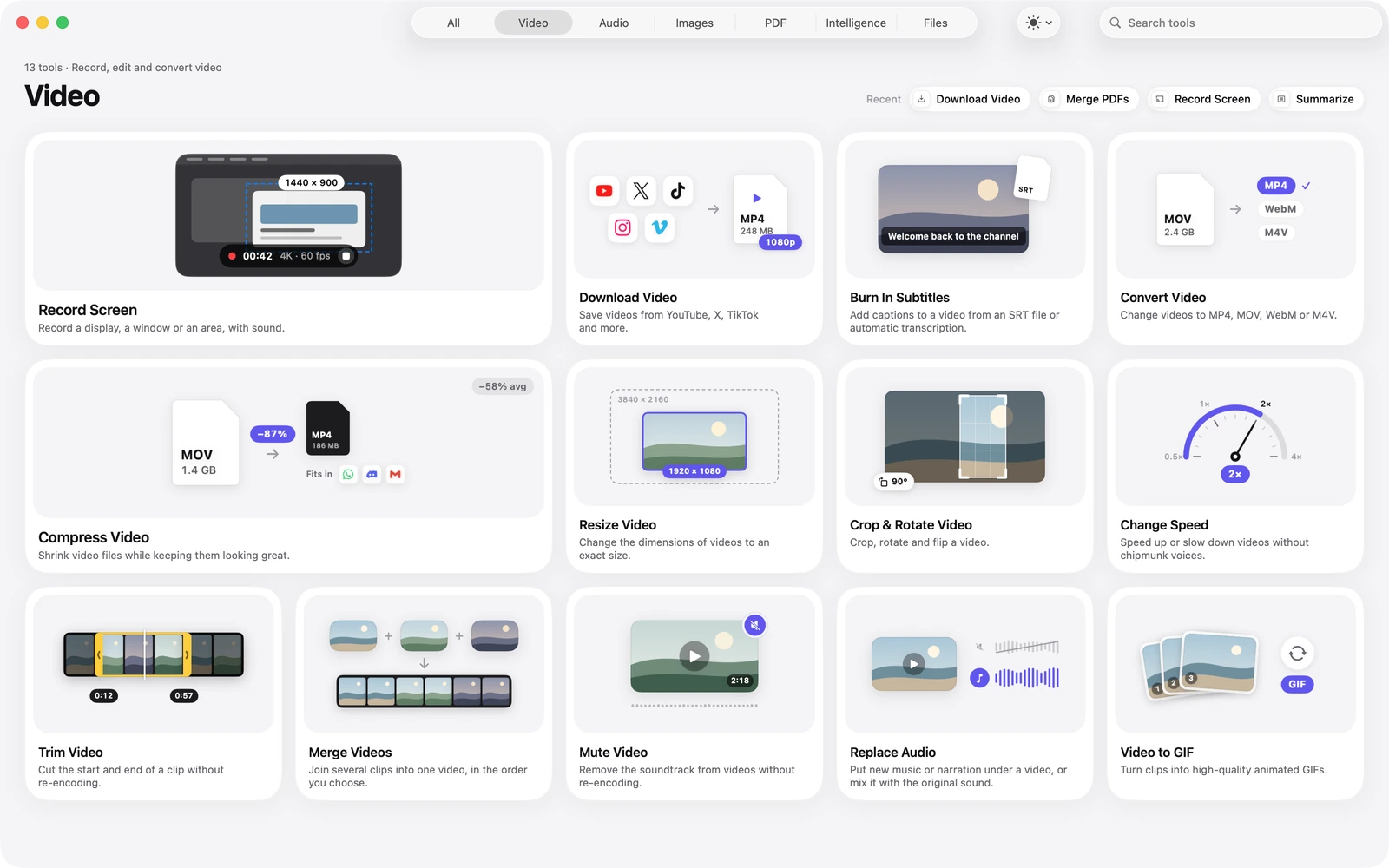Image resolution: width=1389 pixels, height=868 pixels.
Task: Click the 1920 × 1080 size label
Action: (694, 471)
